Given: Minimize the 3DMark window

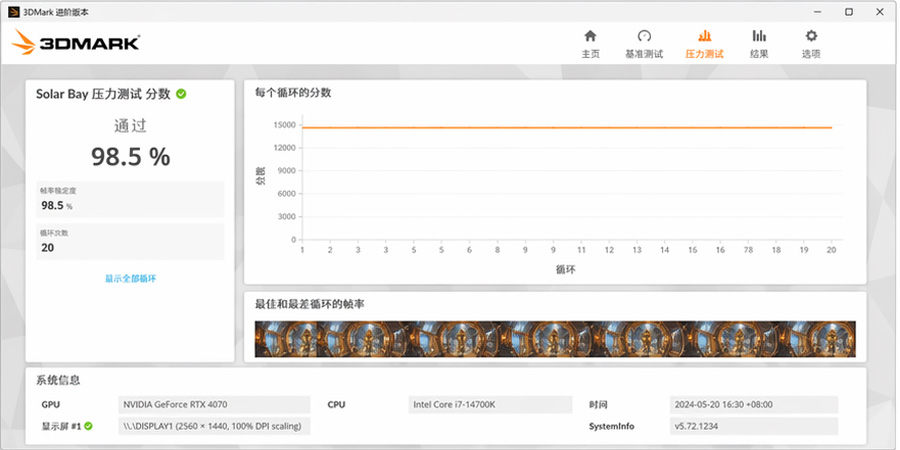Looking at the screenshot, I should pos(817,12).
